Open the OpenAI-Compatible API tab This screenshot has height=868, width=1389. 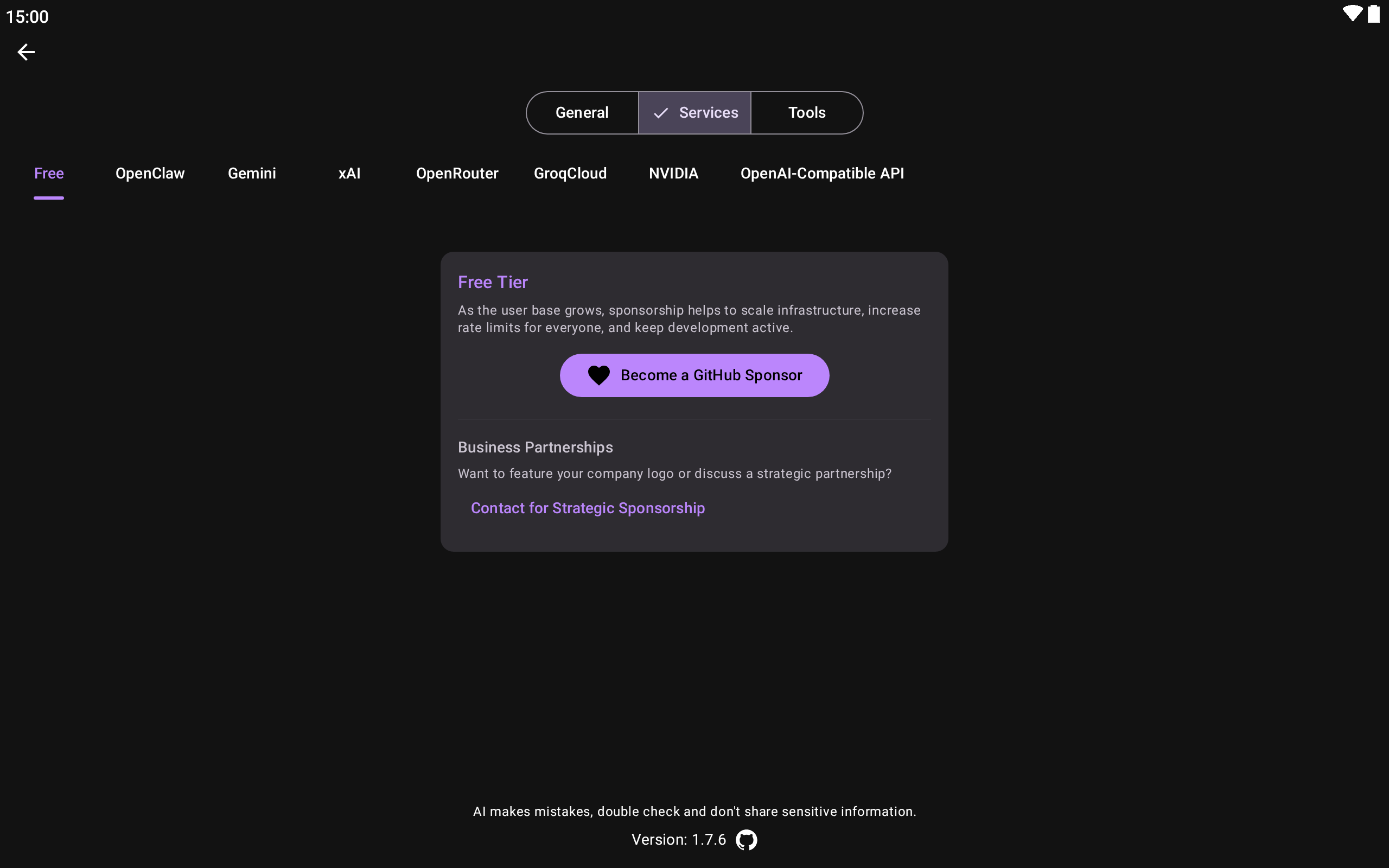822,174
